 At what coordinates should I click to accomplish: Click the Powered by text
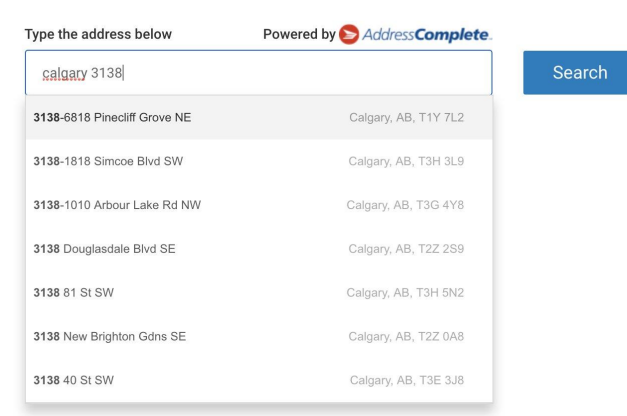299,34
